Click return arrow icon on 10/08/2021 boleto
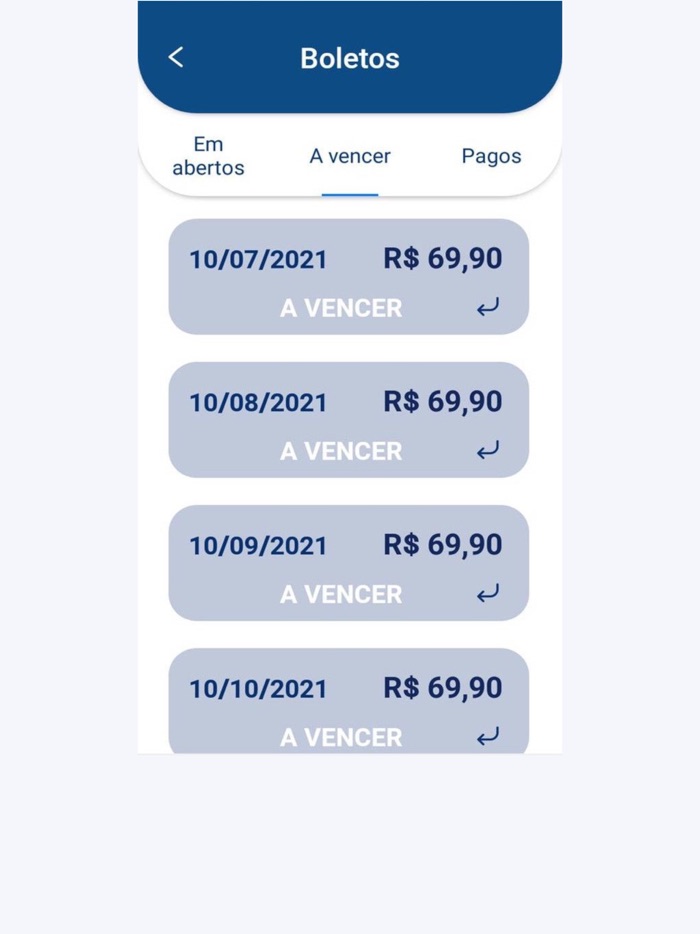This screenshot has width=700, height=934. coord(487,451)
